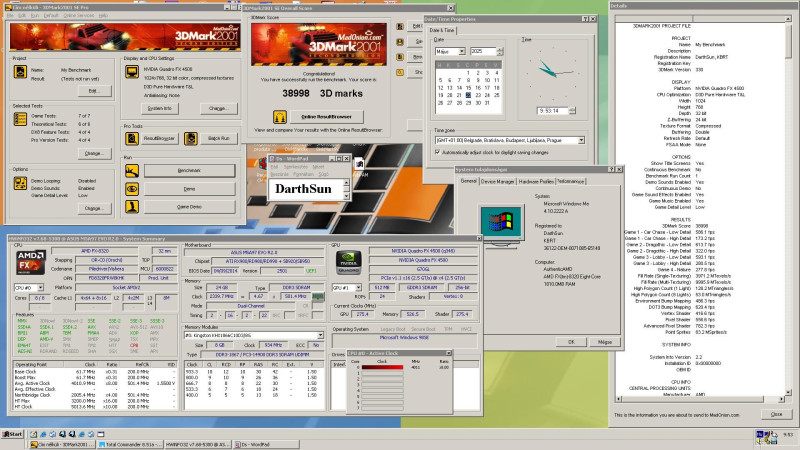Click the AMD FX logo in HWiNFO

[x=31, y=262]
